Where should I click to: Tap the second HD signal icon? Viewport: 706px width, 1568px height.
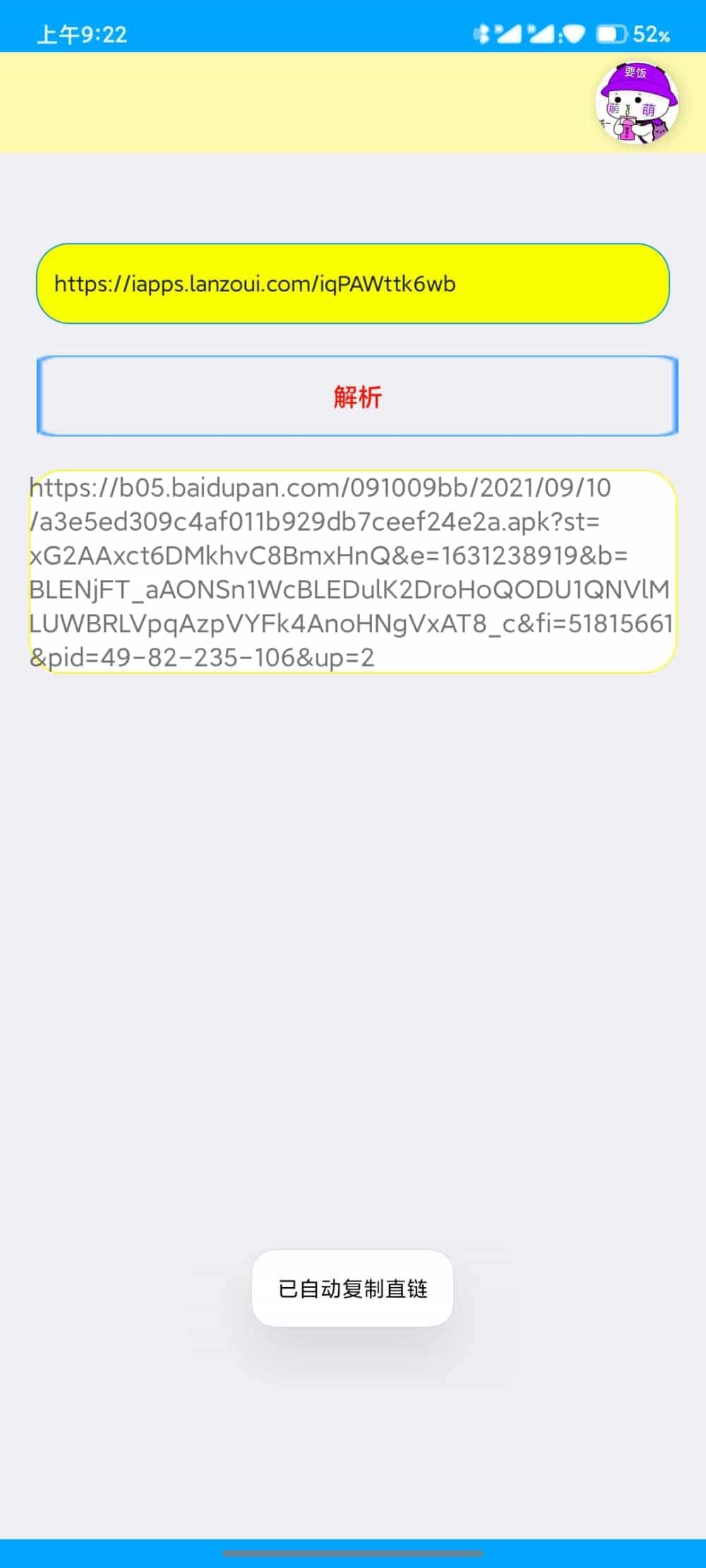[x=542, y=33]
